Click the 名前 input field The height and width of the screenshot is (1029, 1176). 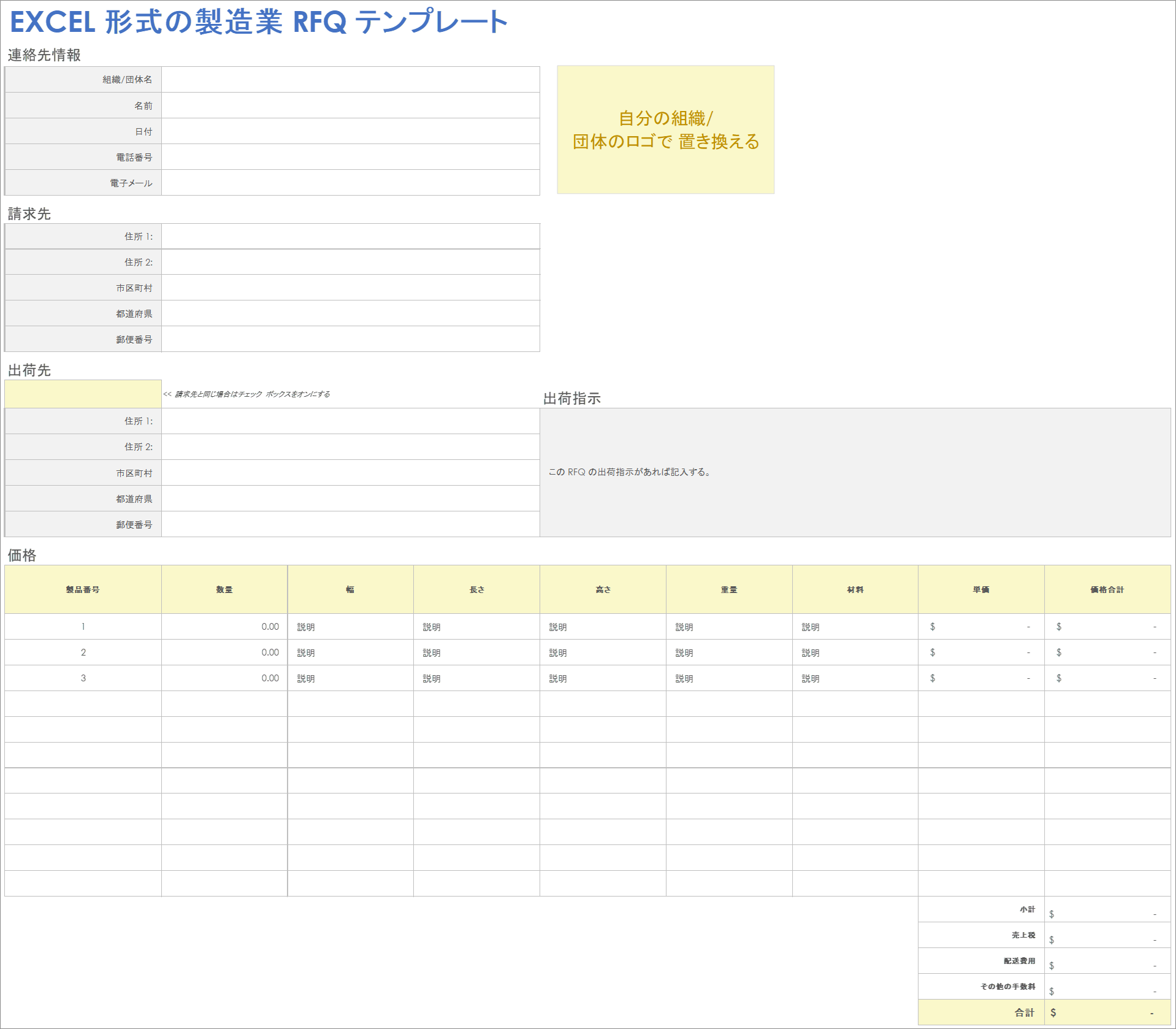tap(349, 105)
